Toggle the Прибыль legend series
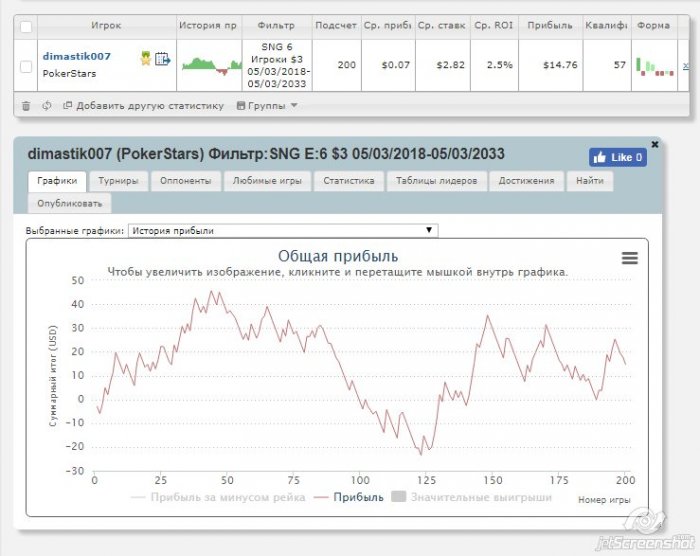This screenshot has width=700, height=556. (349, 497)
